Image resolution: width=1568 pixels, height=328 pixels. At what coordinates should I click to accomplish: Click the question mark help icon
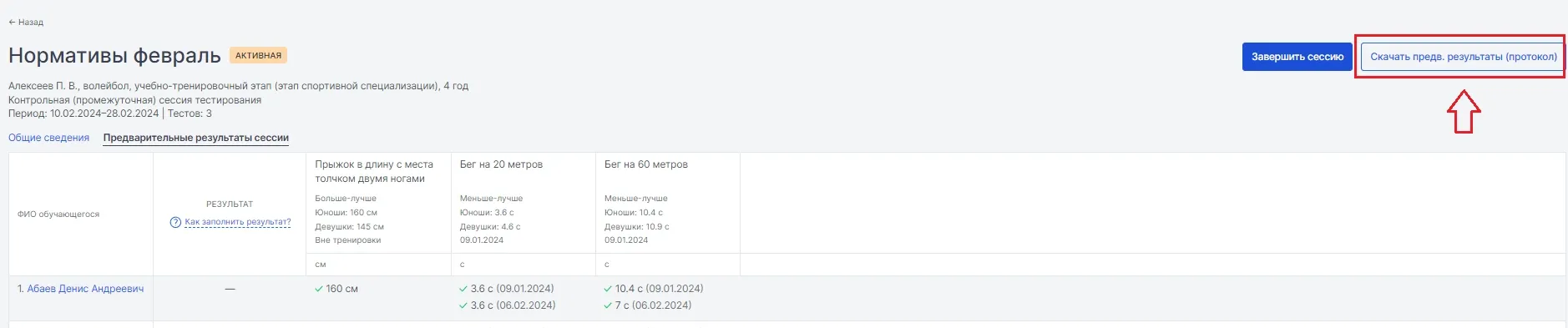[175, 222]
